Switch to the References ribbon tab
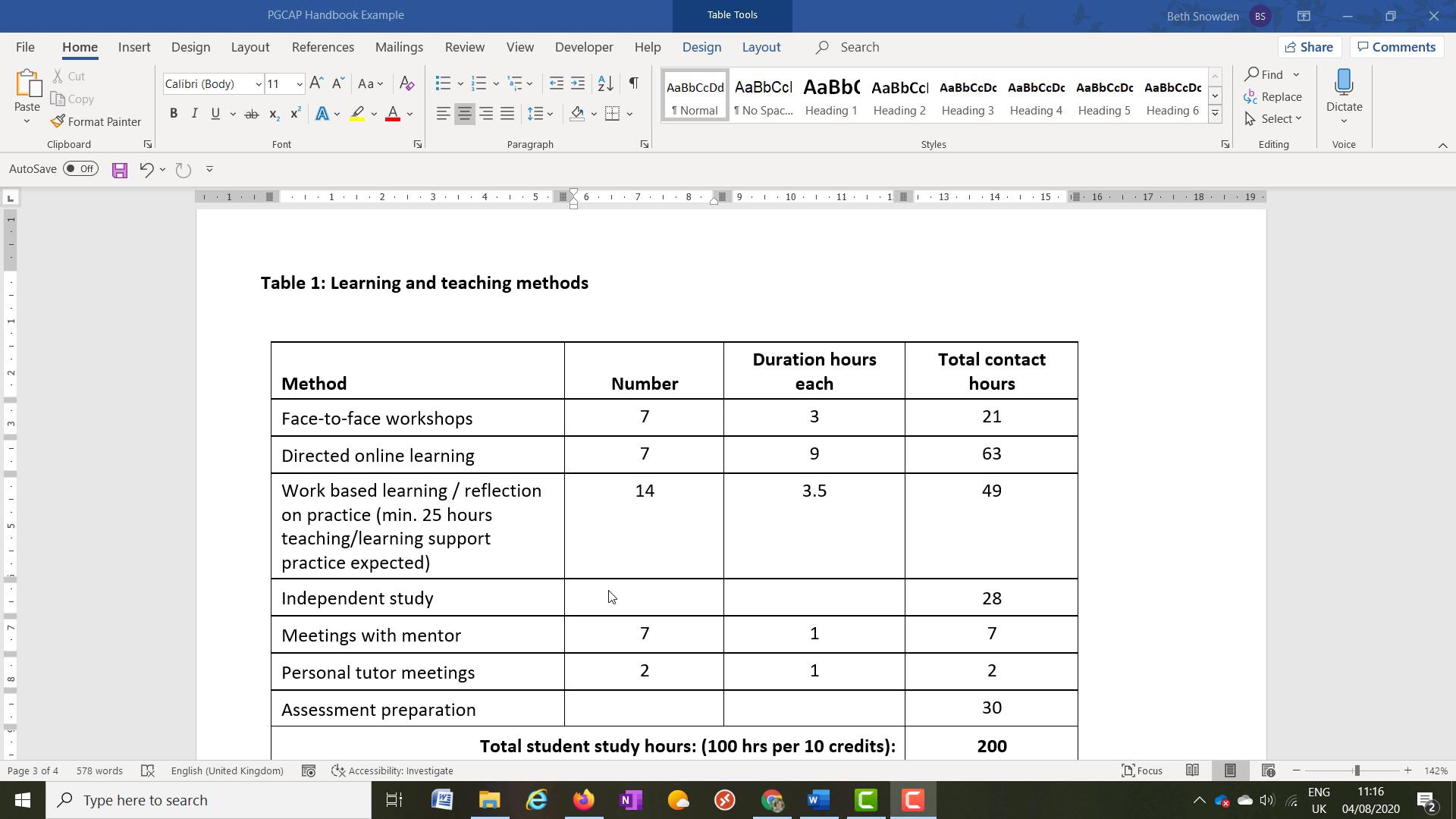 [x=323, y=47]
